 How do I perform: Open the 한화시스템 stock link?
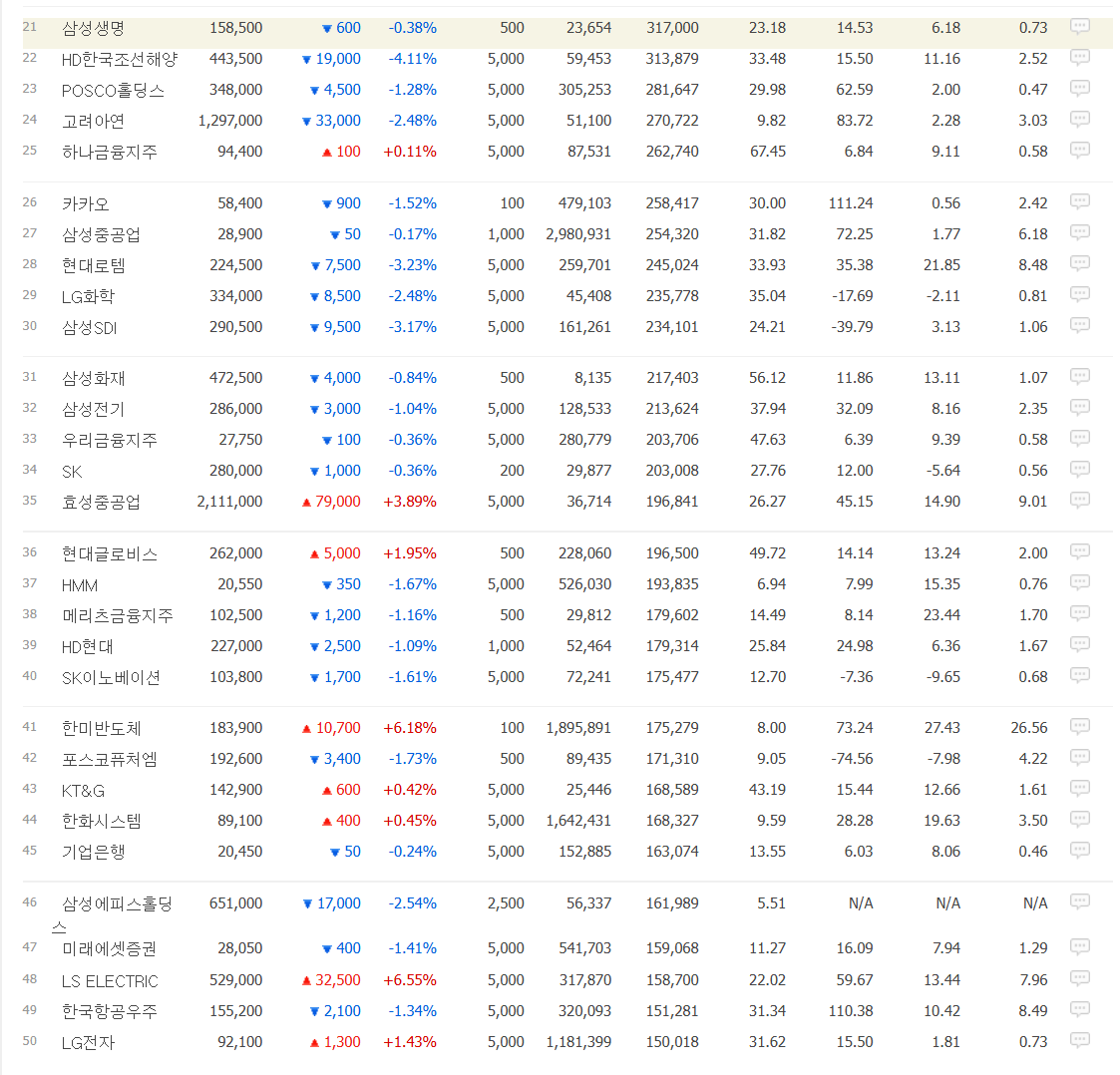(101, 821)
